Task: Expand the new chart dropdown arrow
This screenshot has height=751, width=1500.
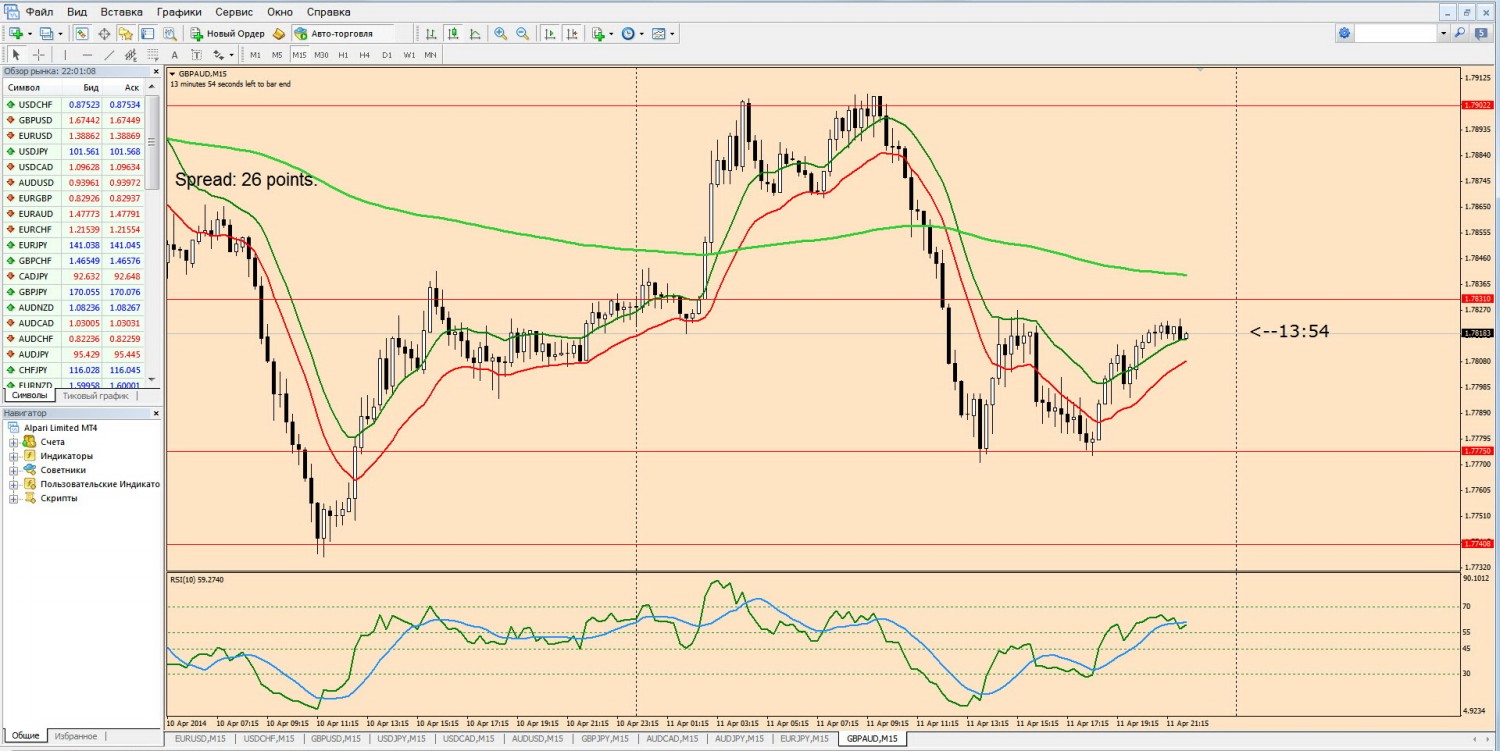Action: click(30, 33)
